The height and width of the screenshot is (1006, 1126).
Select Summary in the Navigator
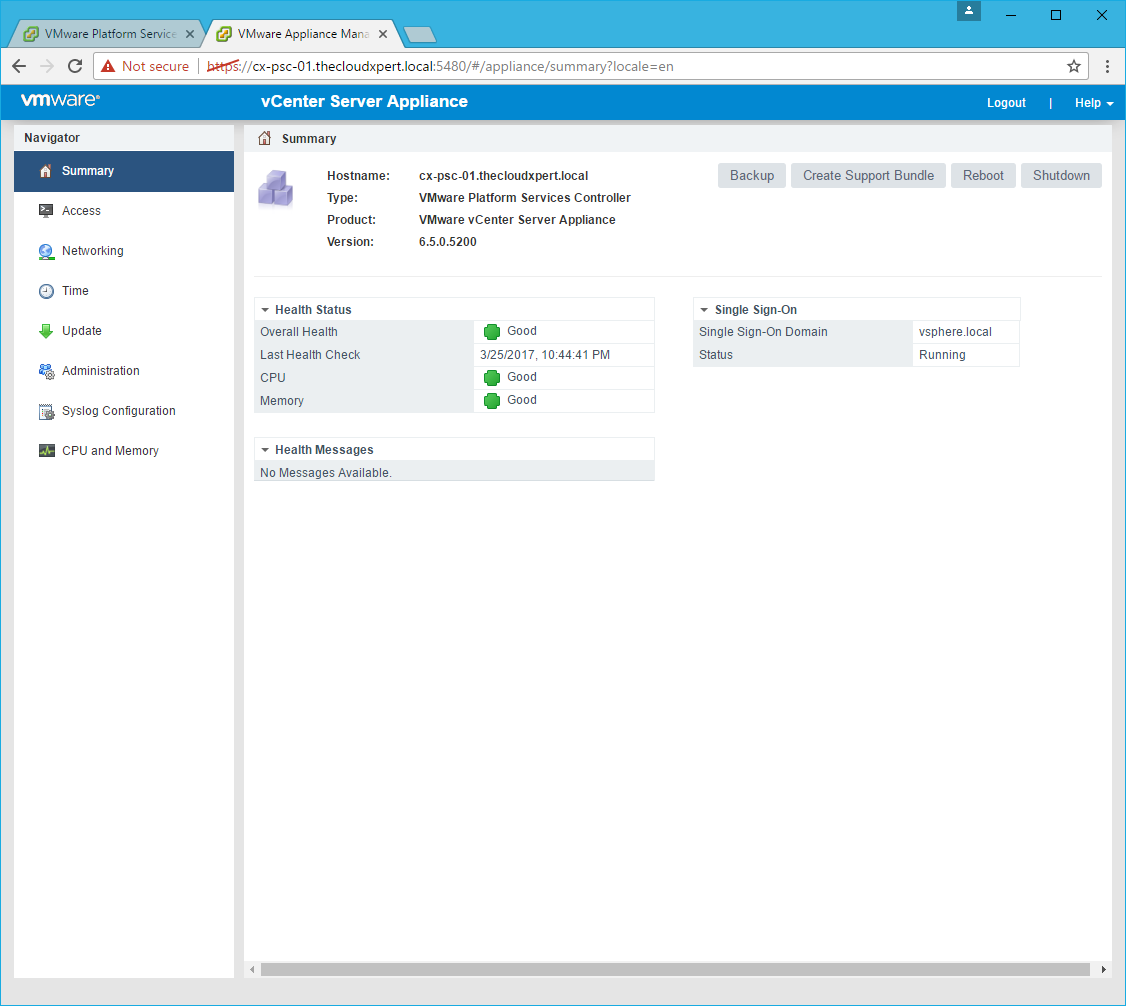pos(88,171)
